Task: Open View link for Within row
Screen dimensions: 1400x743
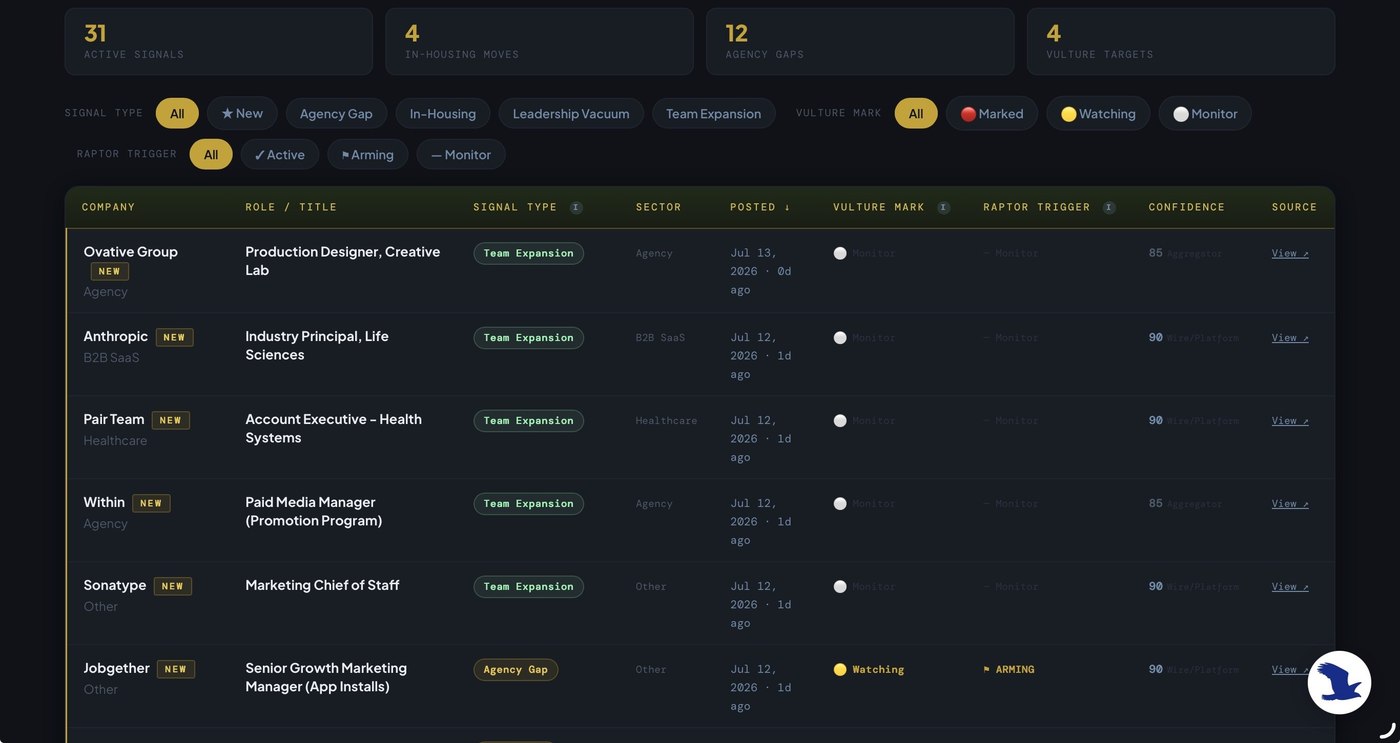Action: (1290, 503)
